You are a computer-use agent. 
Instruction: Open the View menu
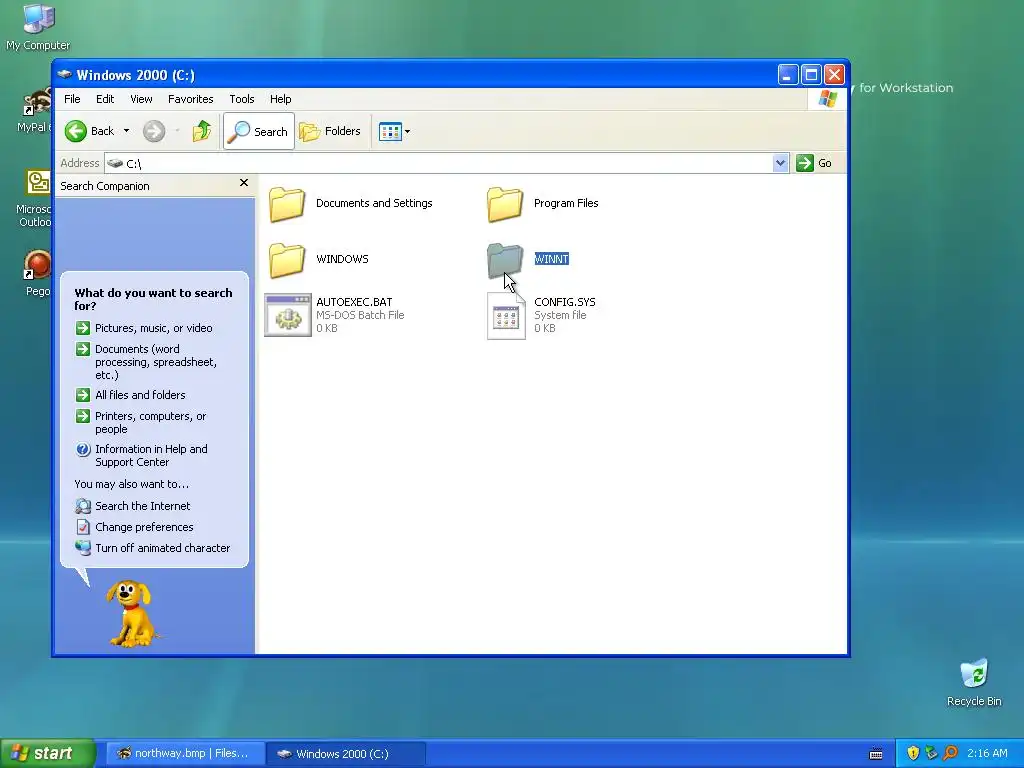[x=141, y=99]
